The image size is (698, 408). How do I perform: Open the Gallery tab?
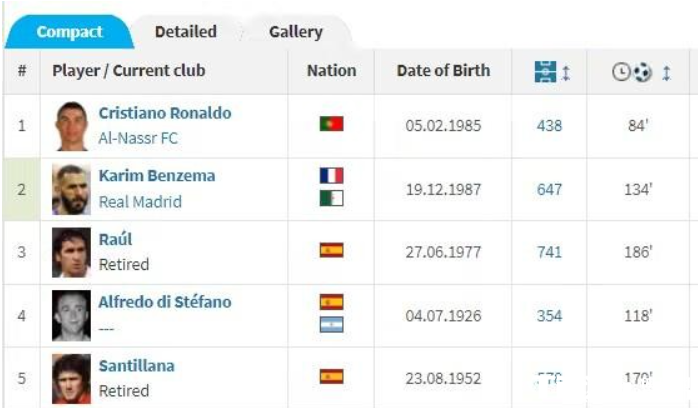[x=295, y=32]
